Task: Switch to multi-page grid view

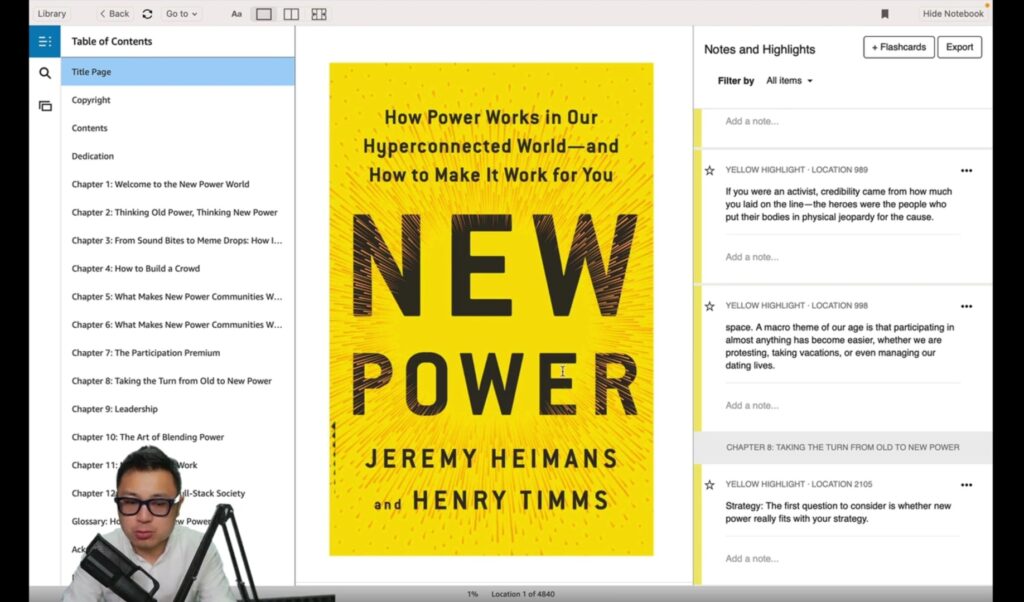Action: 319,14
